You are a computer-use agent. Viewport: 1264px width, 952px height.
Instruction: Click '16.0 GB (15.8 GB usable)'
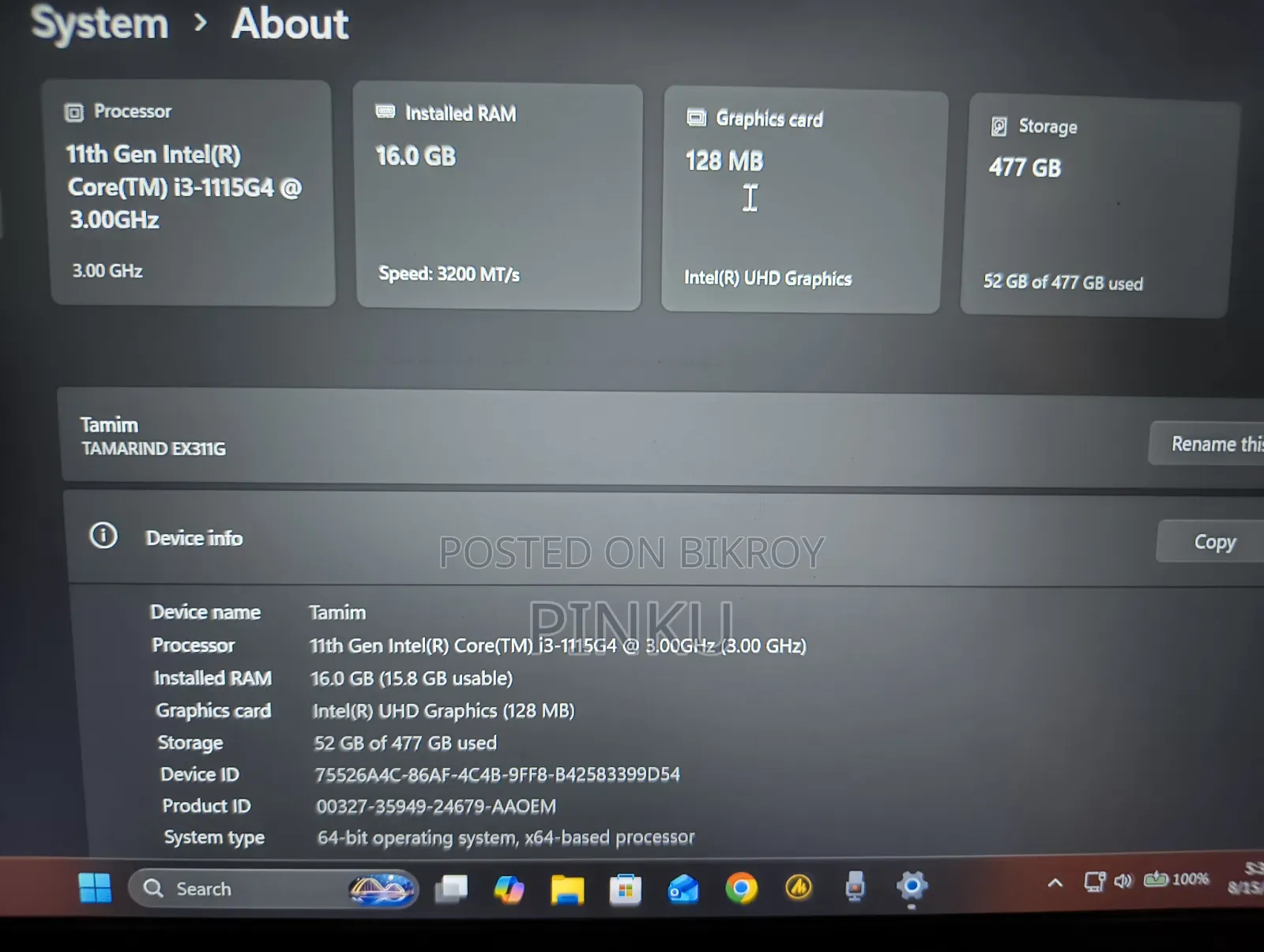[x=412, y=678]
